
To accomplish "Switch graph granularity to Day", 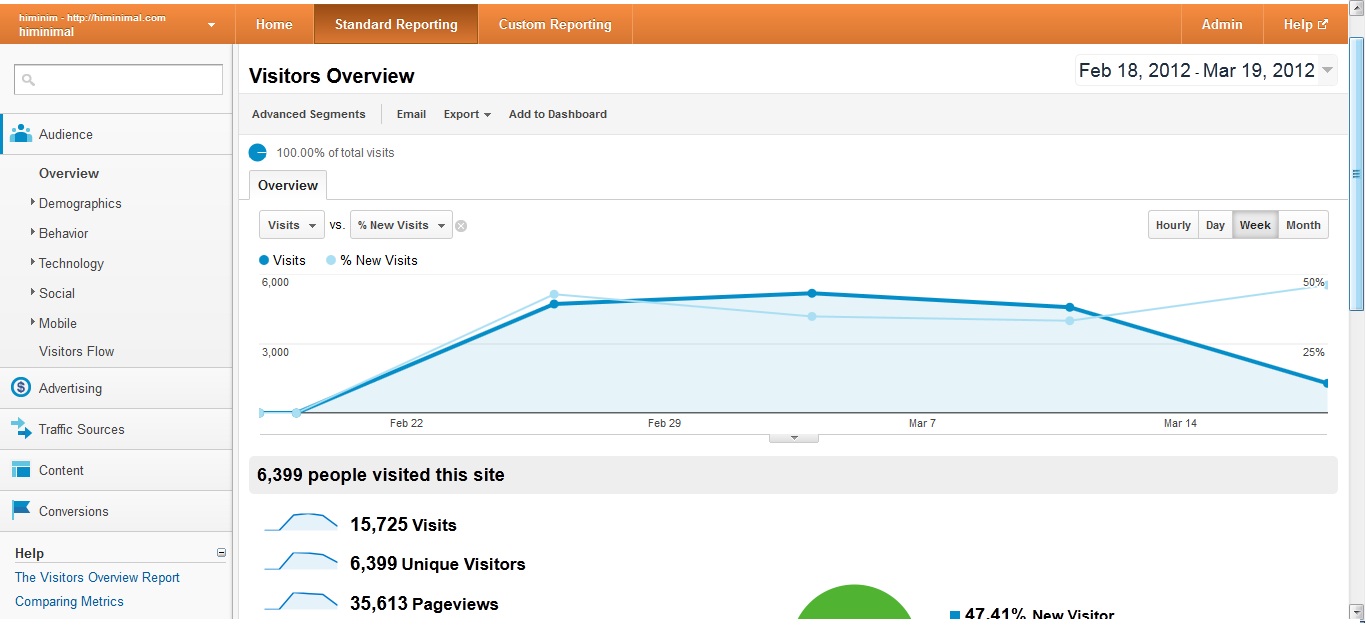I will [1215, 225].
